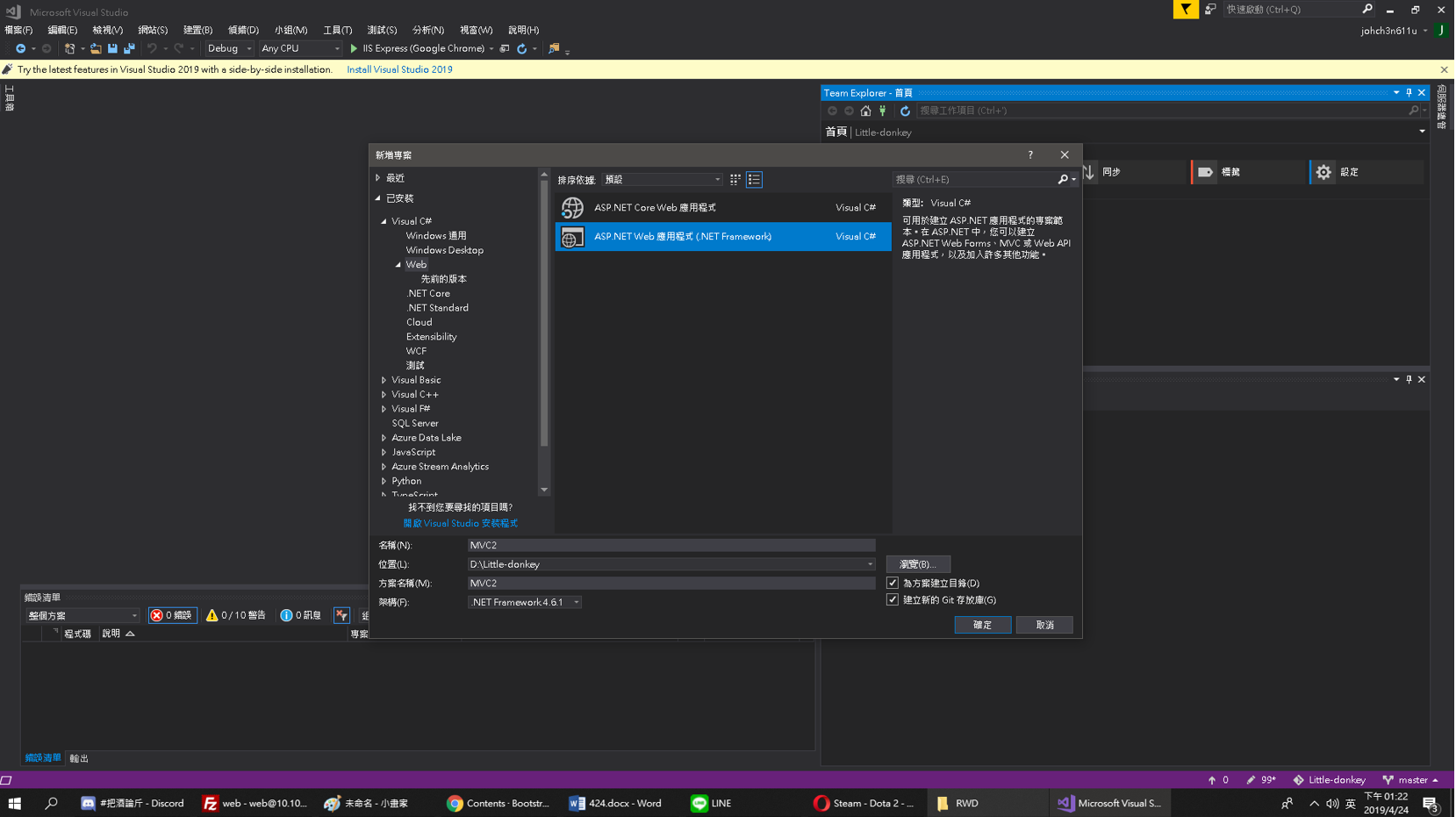Viewport: 1456px width, 817px height.
Task: Click the browser refresh icon in the toolbar
Action: pyautogui.click(x=521, y=48)
